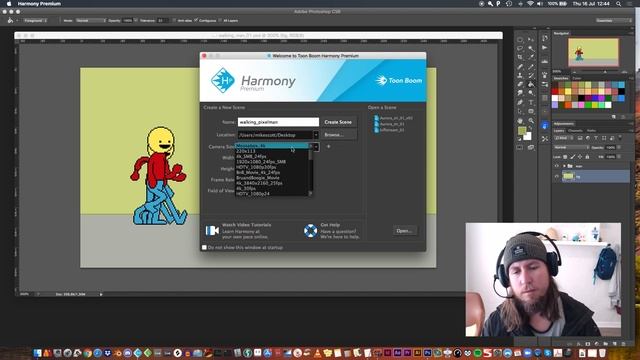Click the scene Name input field
The width and height of the screenshot is (640, 360).
point(278,122)
